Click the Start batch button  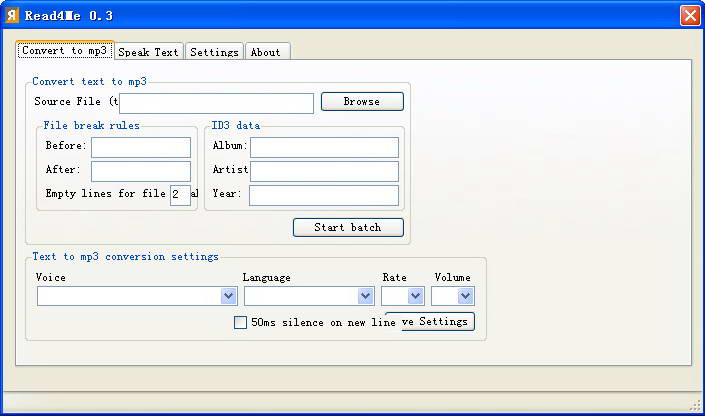click(348, 228)
